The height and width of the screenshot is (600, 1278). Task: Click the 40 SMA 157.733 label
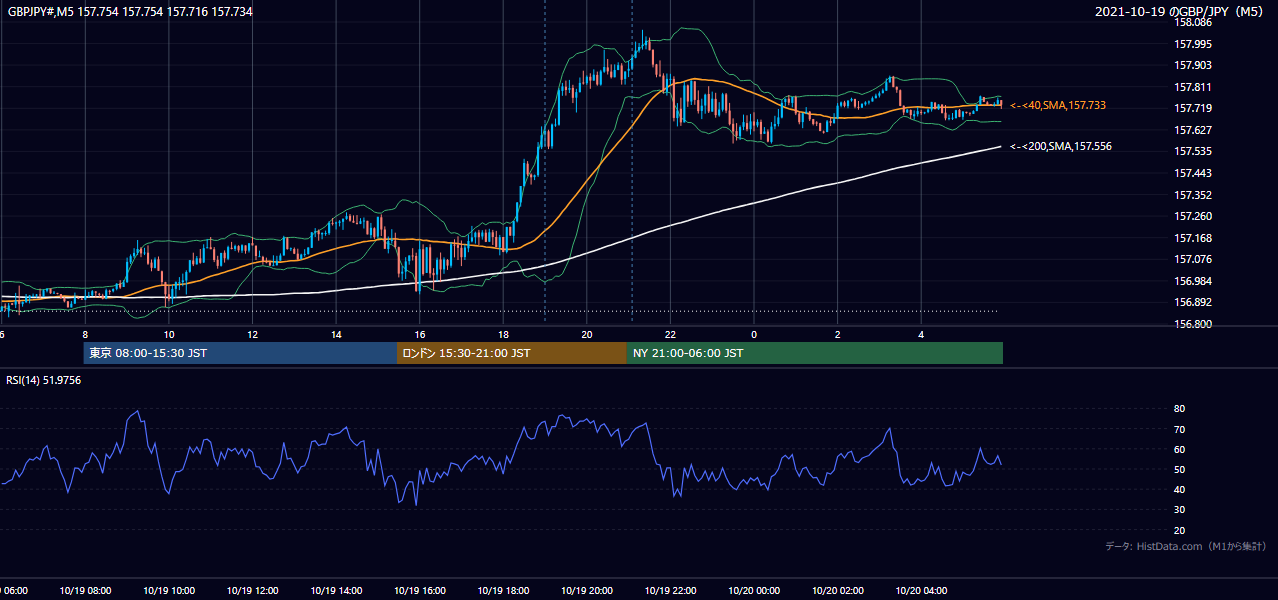(1058, 105)
